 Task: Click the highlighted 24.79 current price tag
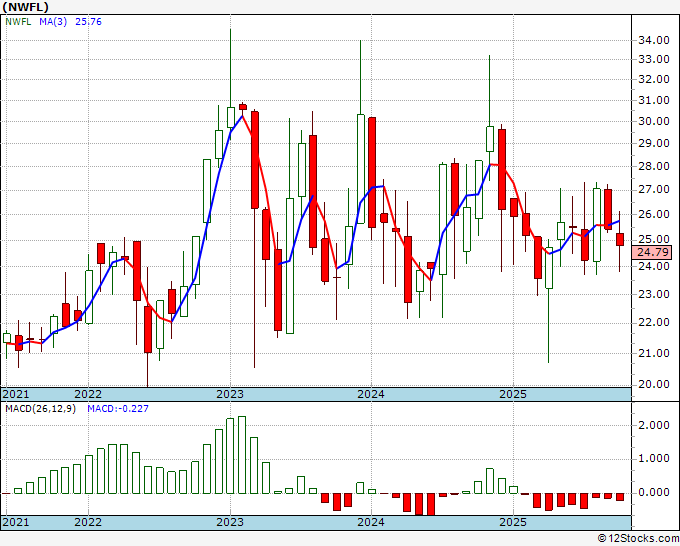[x=652, y=252]
